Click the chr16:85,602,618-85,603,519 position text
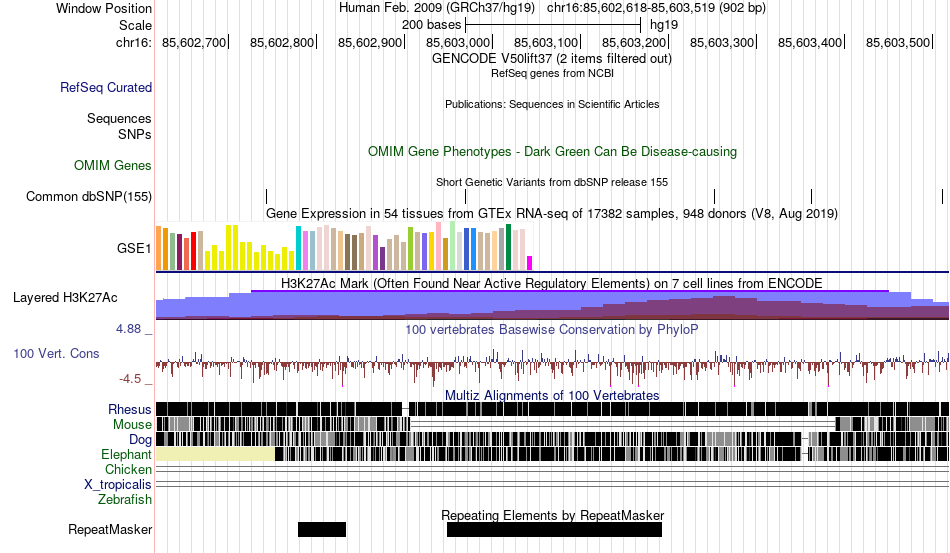Screen dimensions: 950x553 coord(656,8)
